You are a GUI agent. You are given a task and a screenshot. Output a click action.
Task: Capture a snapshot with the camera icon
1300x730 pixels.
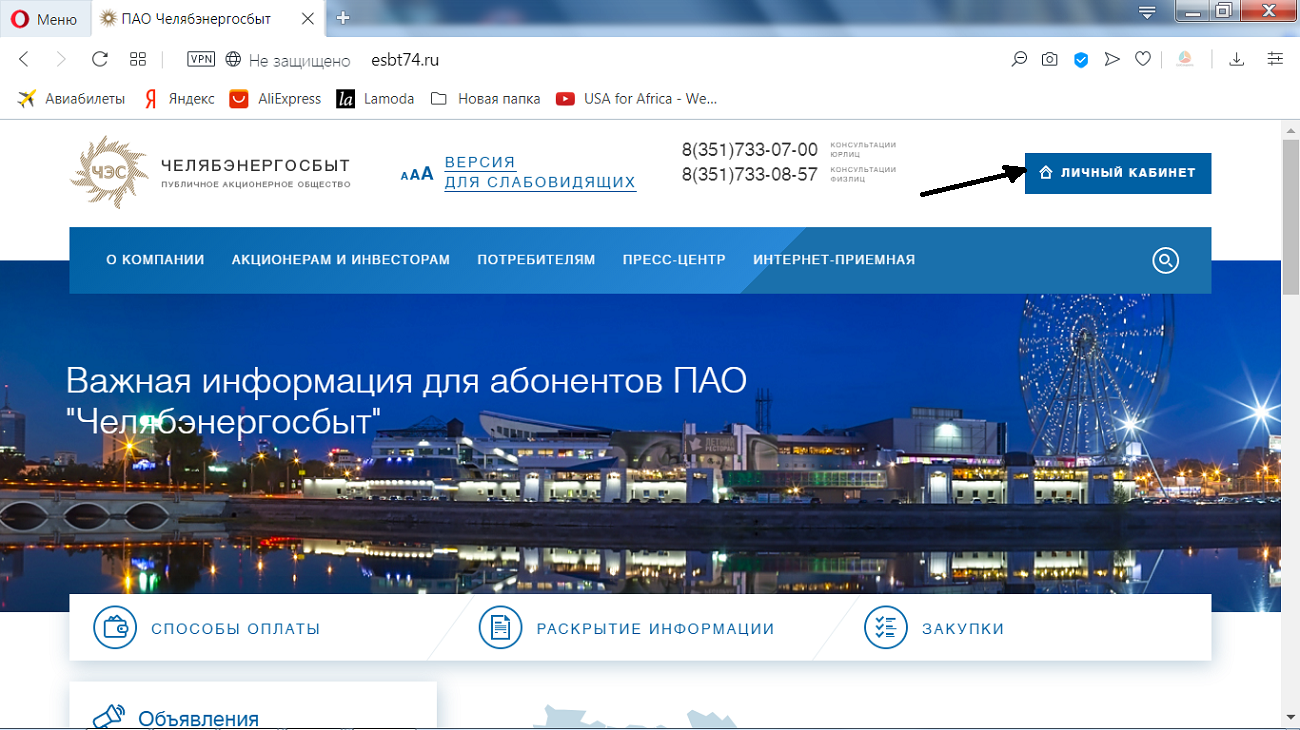pyautogui.click(x=1049, y=59)
